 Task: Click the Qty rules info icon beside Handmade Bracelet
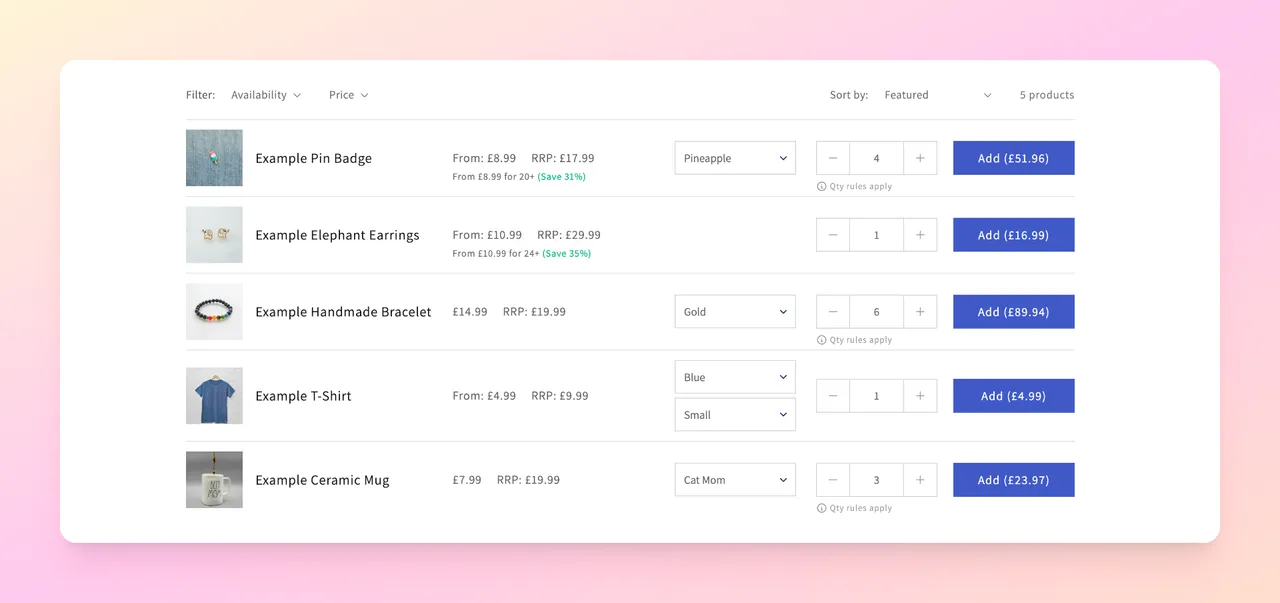tap(822, 340)
